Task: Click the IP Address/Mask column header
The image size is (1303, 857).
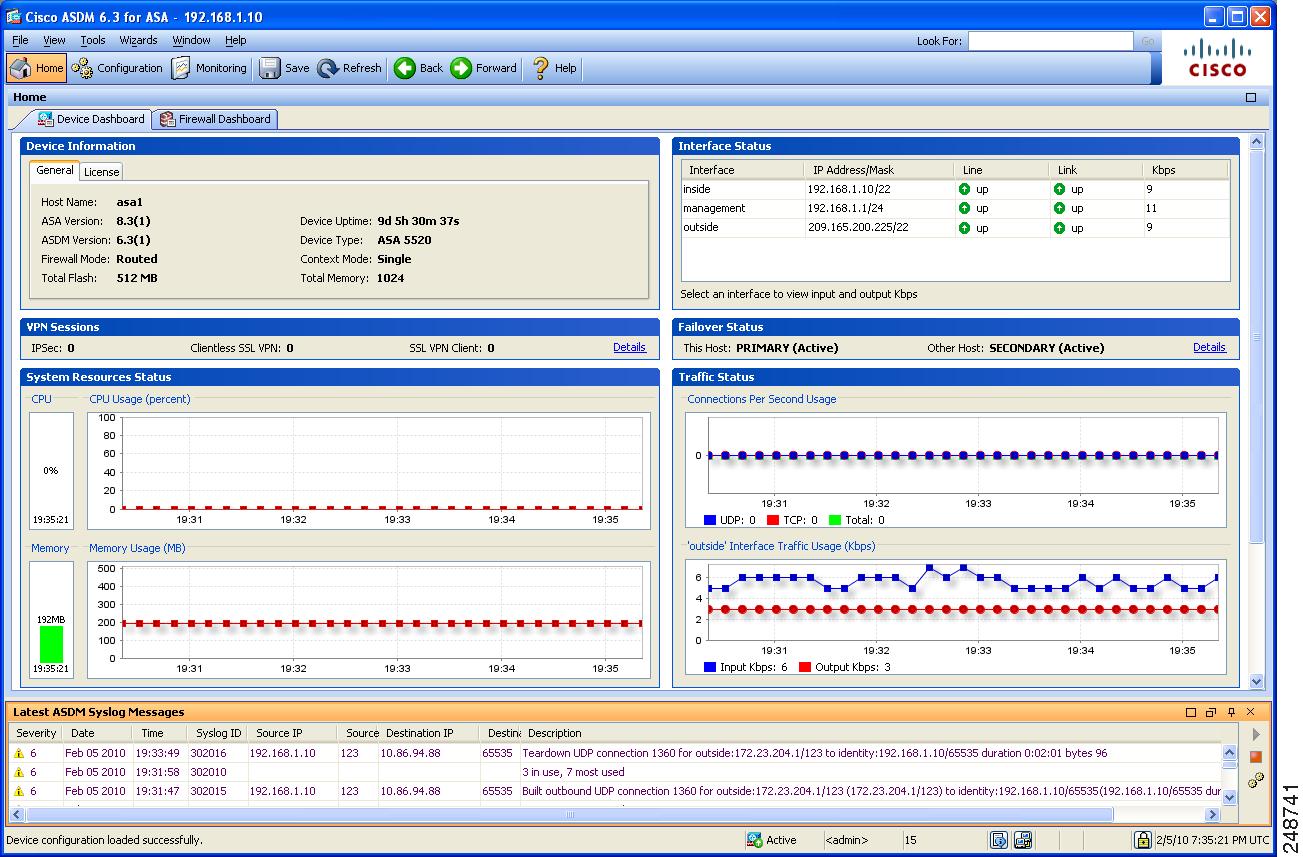Action: point(880,170)
